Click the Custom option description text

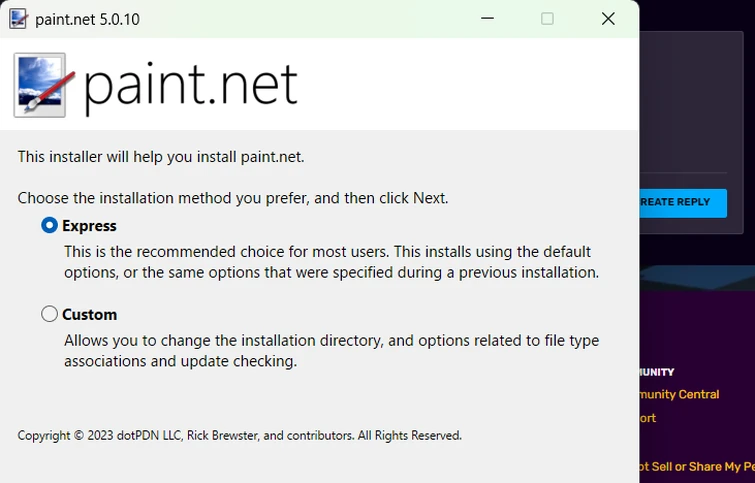click(330, 350)
